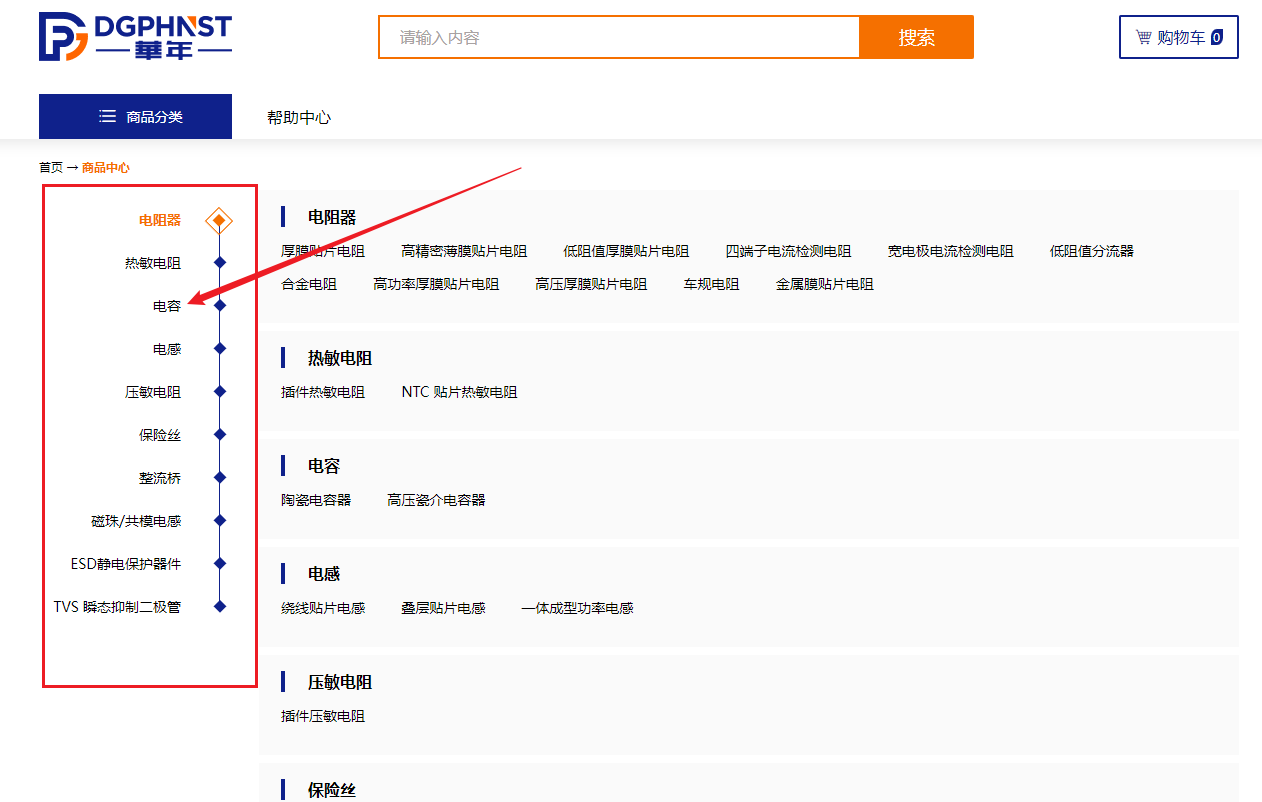The width and height of the screenshot is (1262, 802).
Task: Open the 帮助中心 page
Action: point(299,117)
